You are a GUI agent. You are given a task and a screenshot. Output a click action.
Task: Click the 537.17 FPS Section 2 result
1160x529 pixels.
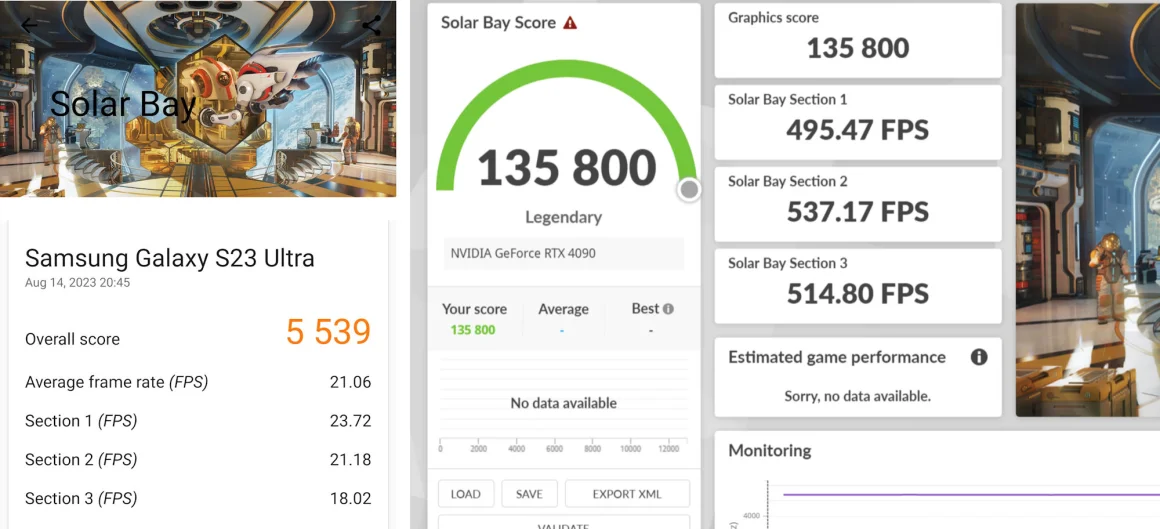(857, 212)
